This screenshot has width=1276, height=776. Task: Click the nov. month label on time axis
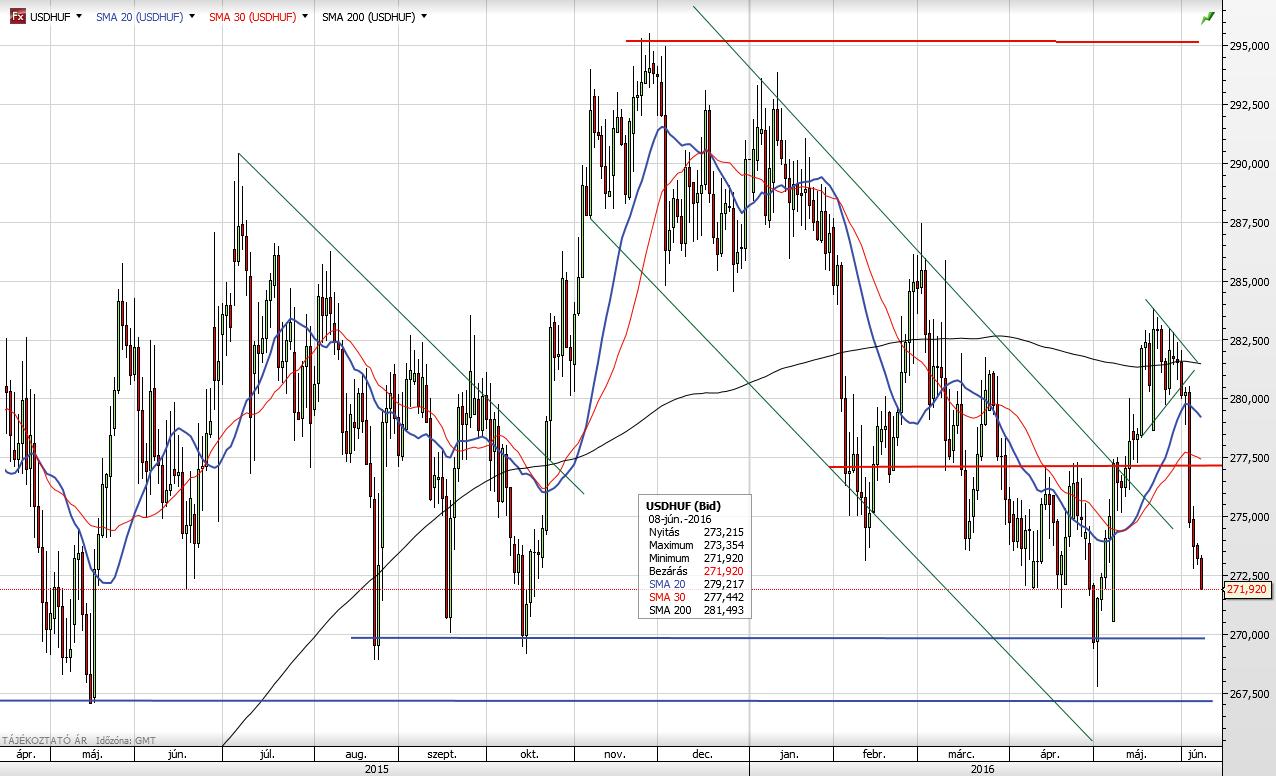point(615,755)
